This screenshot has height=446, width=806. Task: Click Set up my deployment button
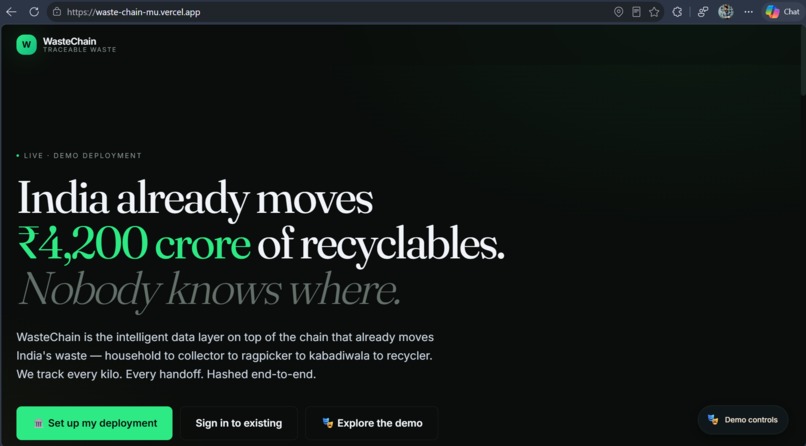point(95,423)
